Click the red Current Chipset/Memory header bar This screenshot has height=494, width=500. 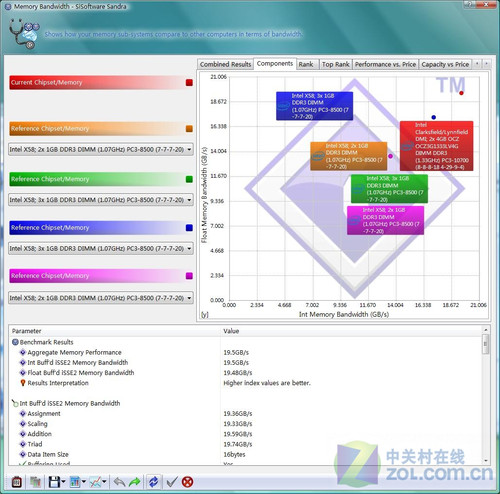101,82
